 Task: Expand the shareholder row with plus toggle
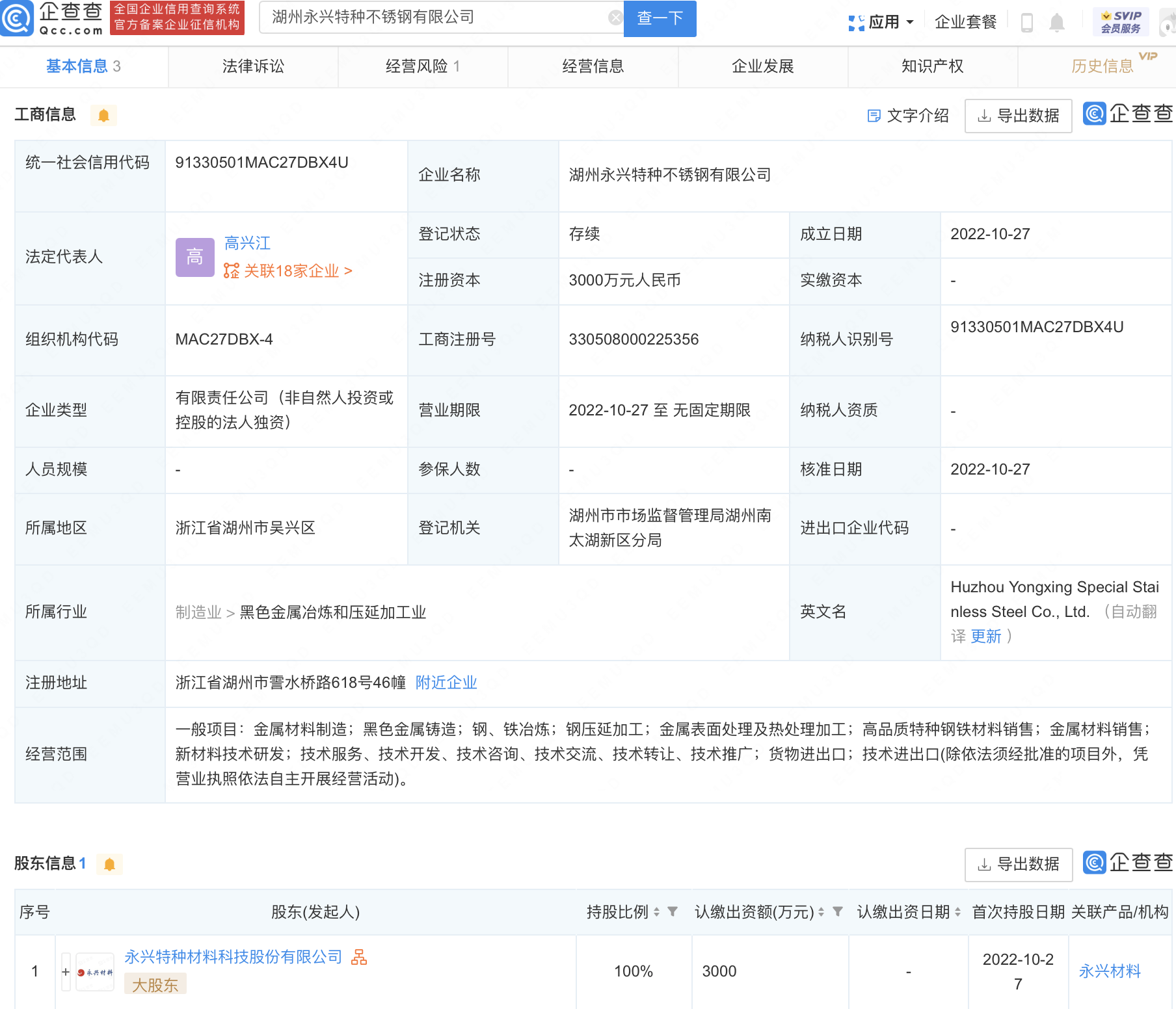click(66, 972)
